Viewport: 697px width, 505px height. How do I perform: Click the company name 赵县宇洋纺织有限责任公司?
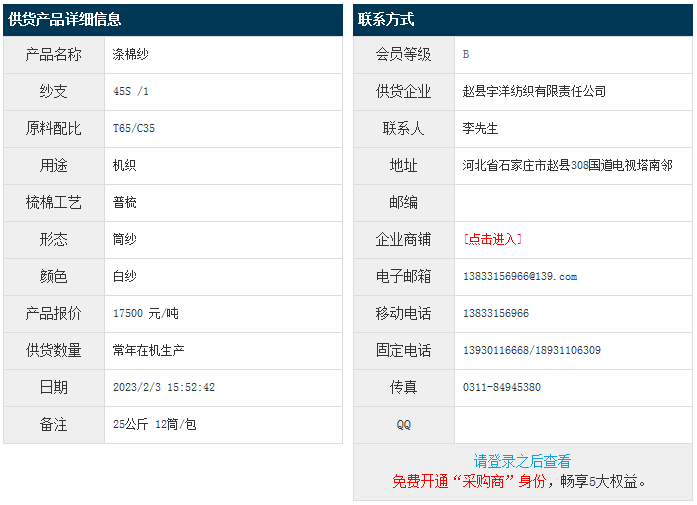[534, 91]
